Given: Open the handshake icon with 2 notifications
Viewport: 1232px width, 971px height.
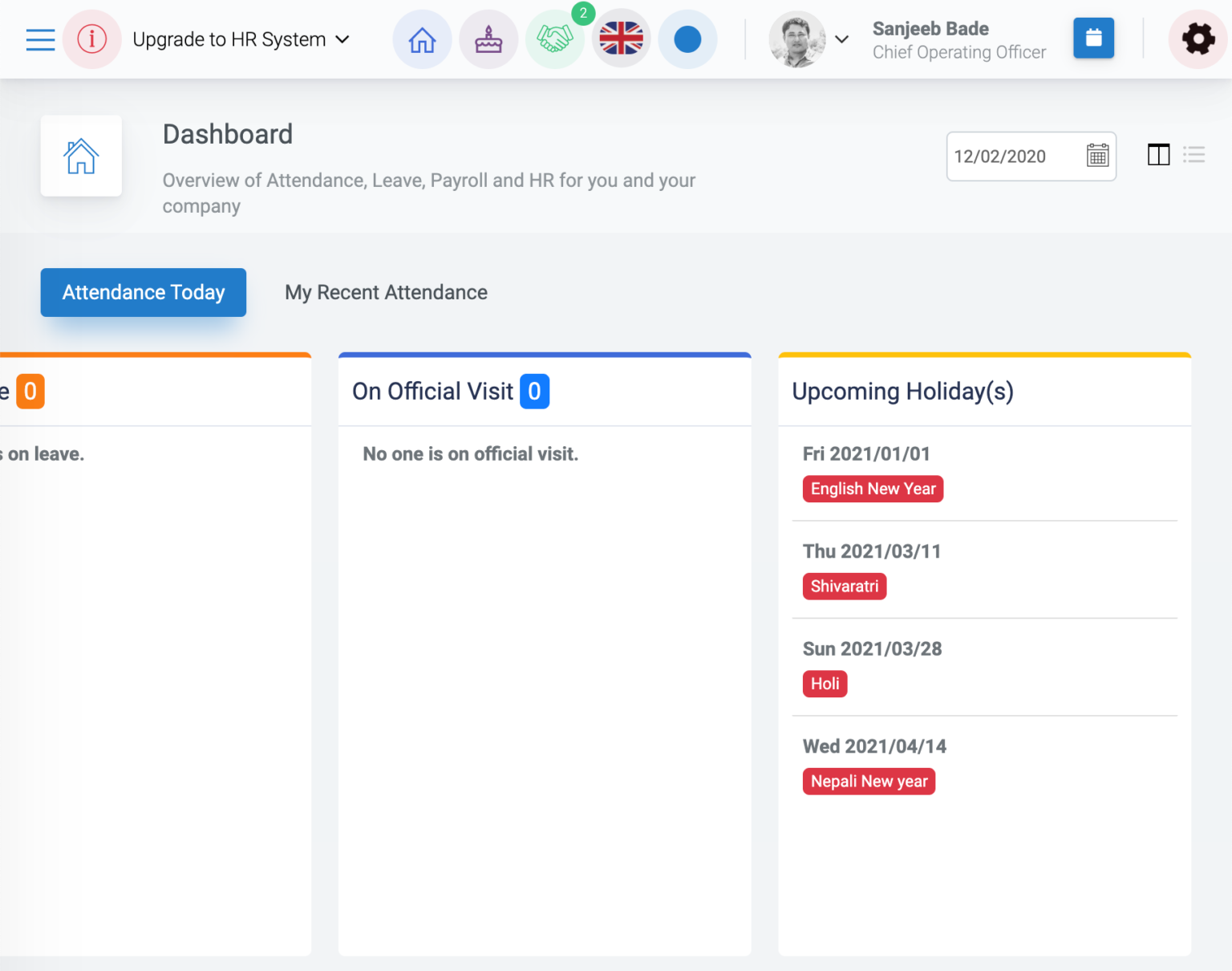Looking at the screenshot, I should click(x=555, y=39).
